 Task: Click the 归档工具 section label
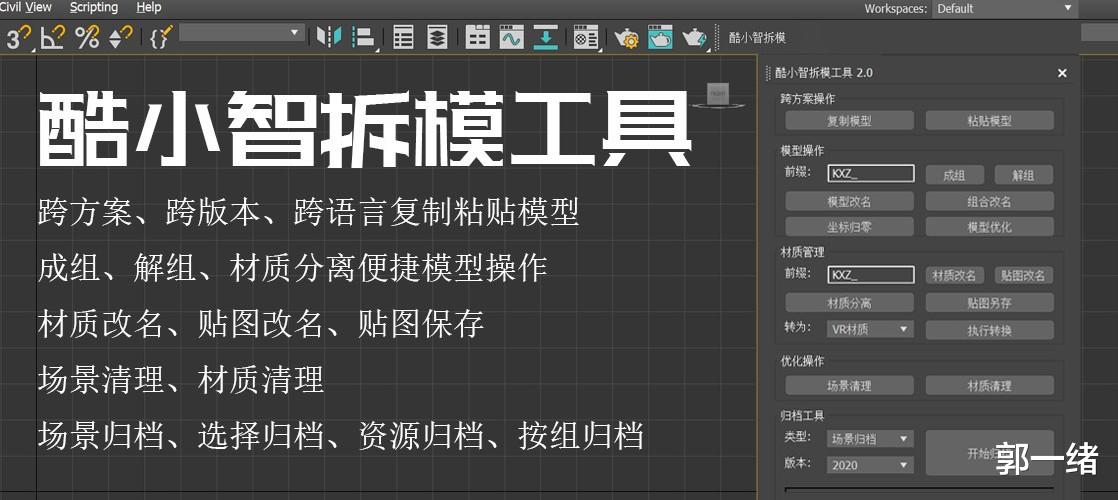pos(803,415)
